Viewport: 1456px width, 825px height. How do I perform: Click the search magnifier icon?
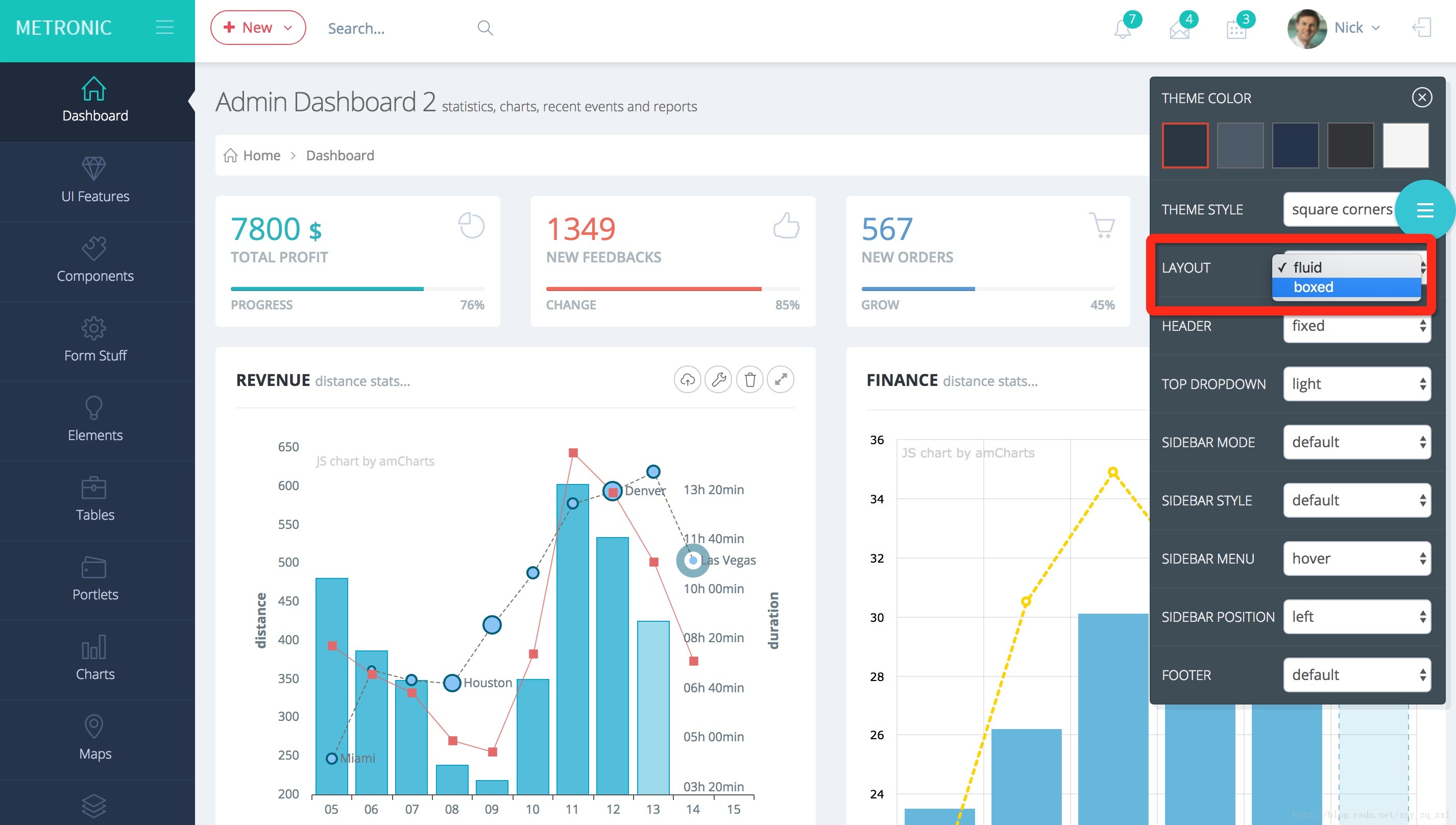pyautogui.click(x=485, y=28)
